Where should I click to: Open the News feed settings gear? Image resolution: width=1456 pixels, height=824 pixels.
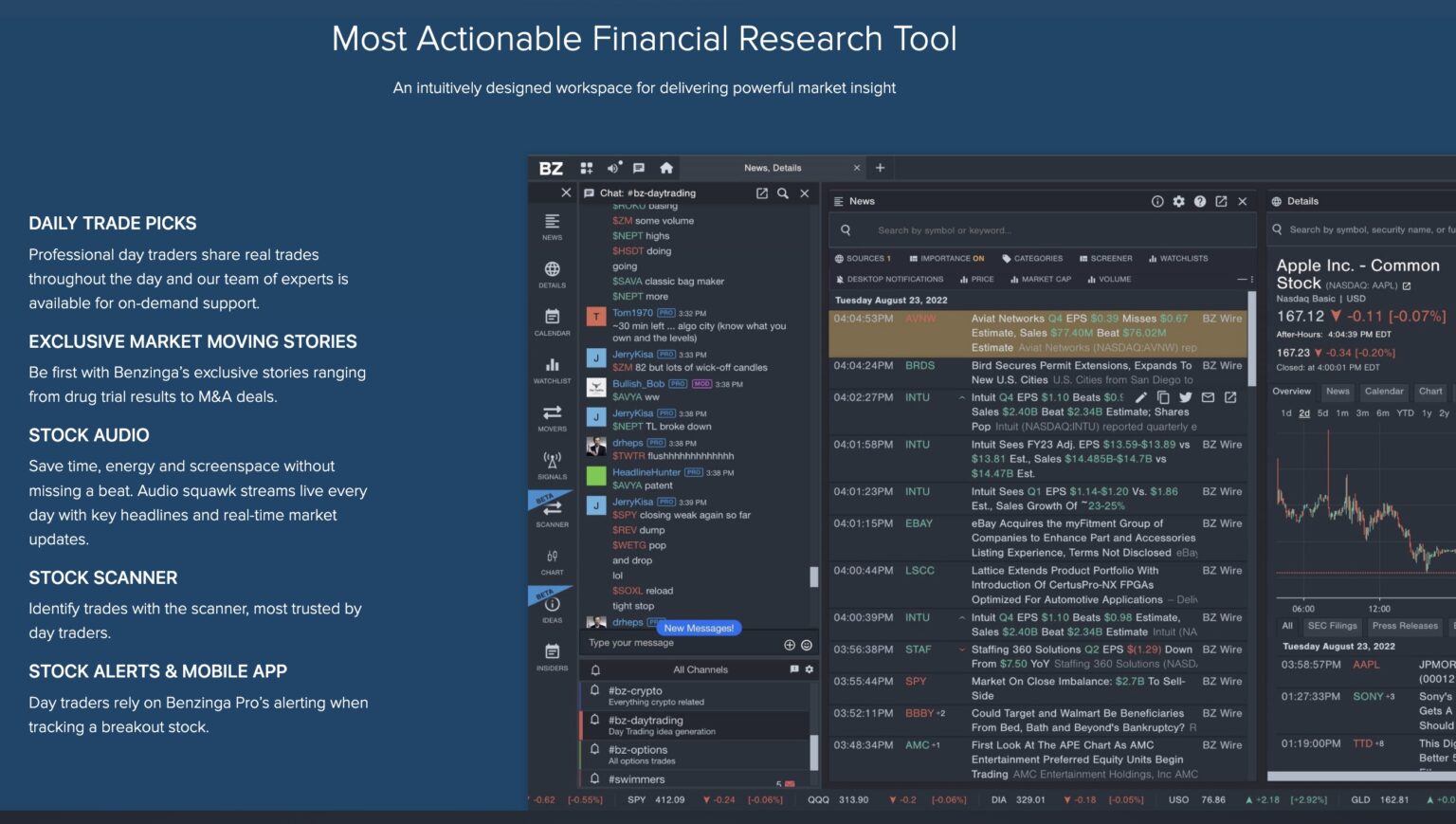[x=1178, y=201]
